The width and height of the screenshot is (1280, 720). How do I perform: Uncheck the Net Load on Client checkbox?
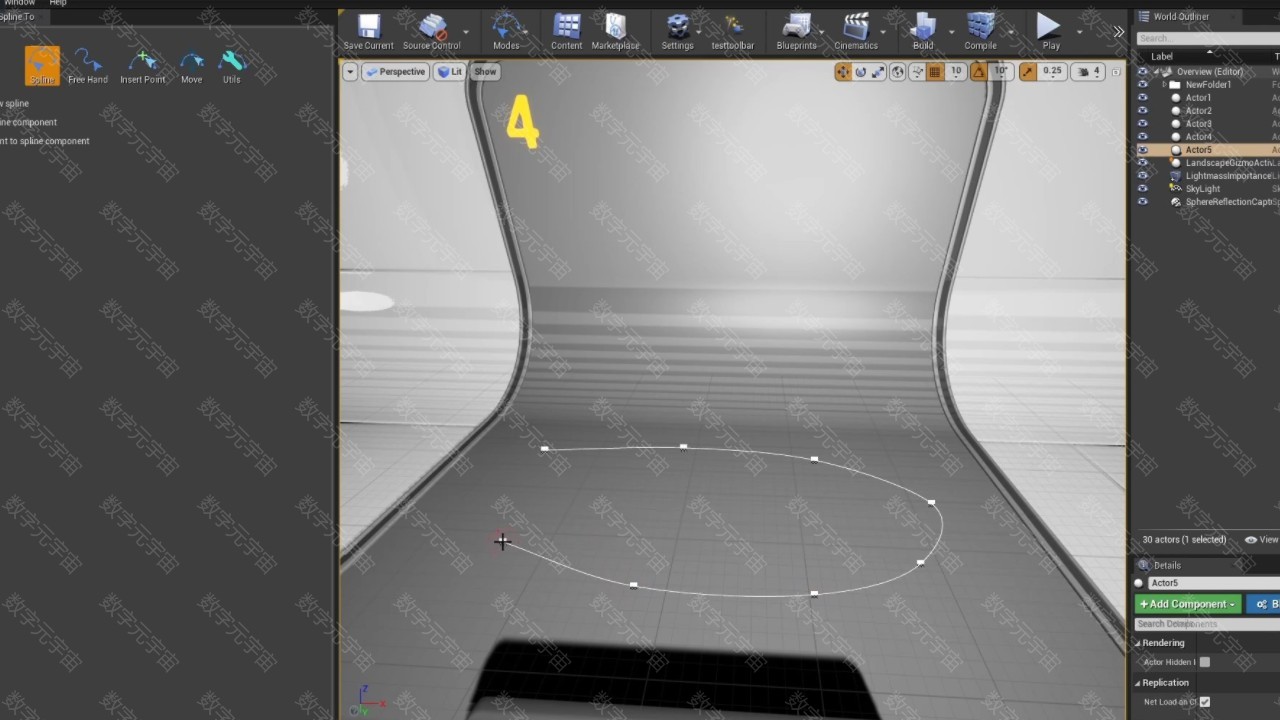(x=1205, y=702)
